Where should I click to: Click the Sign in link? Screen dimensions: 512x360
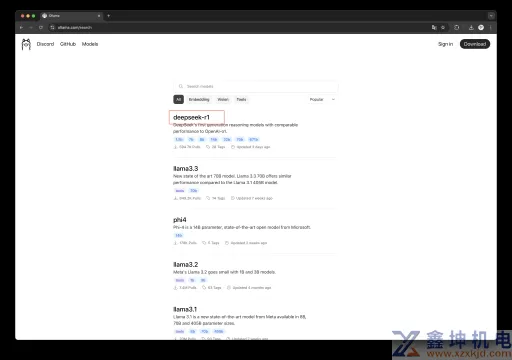(x=445, y=44)
